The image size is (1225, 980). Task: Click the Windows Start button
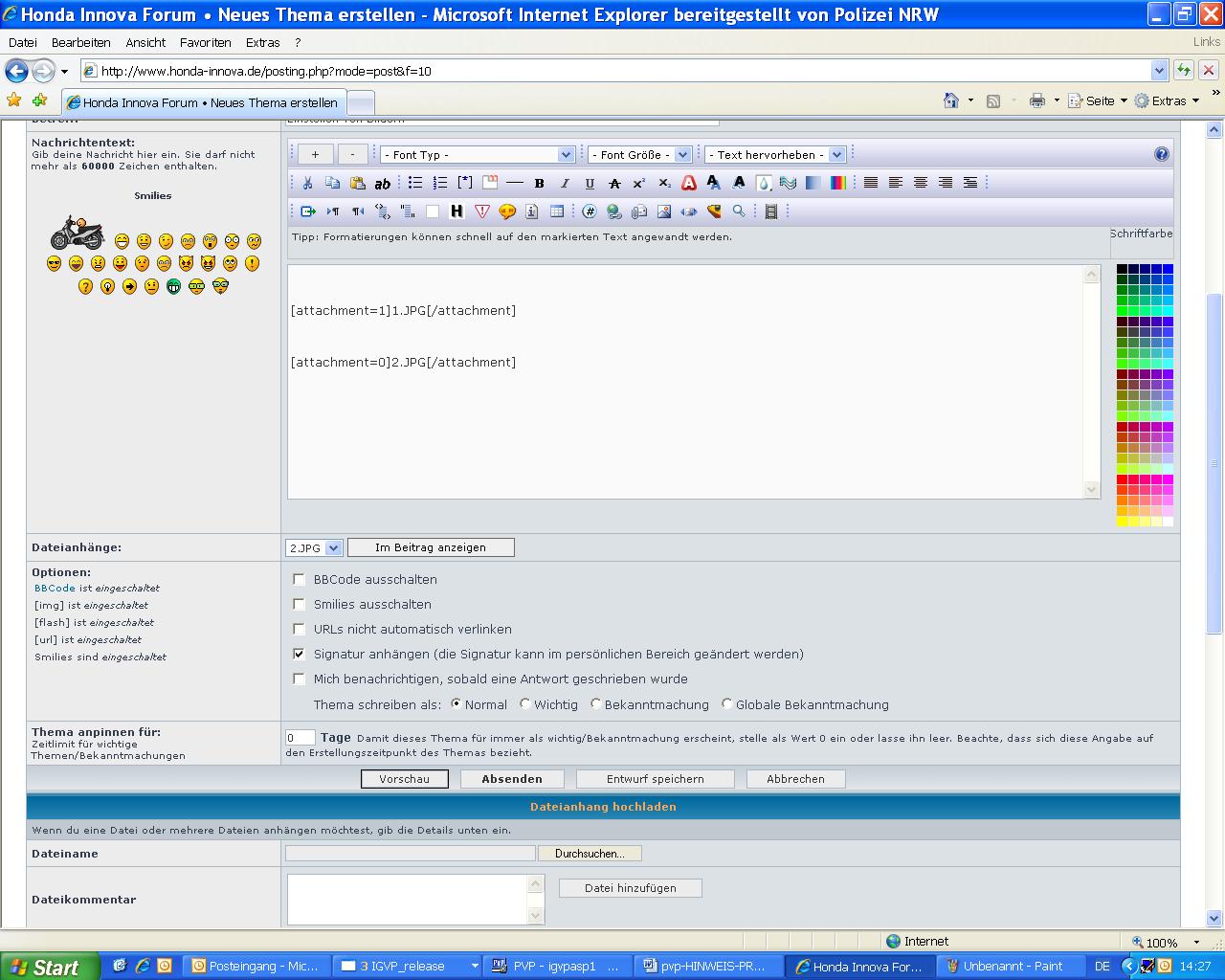[x=48, y=967]
